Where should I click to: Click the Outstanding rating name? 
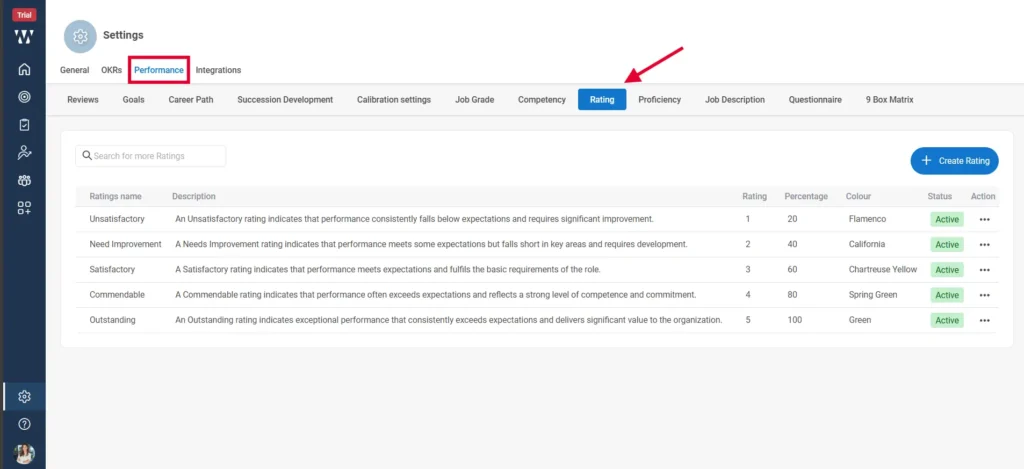click(112, 320)
